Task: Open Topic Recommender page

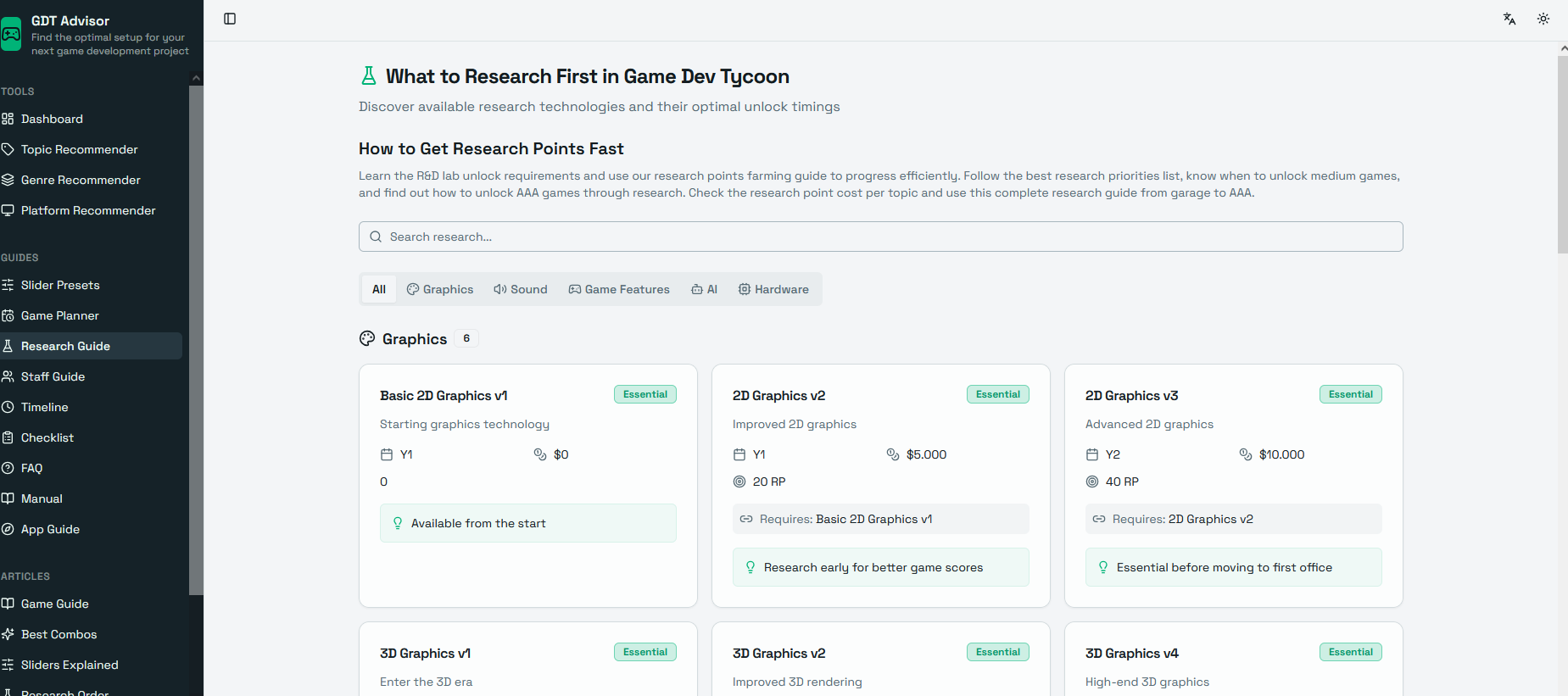Action: (91, 149)
